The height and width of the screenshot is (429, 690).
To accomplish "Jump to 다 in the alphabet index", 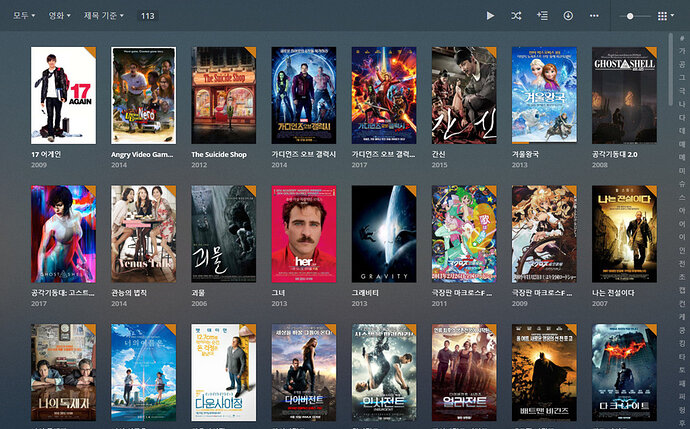I will (682, 117).
